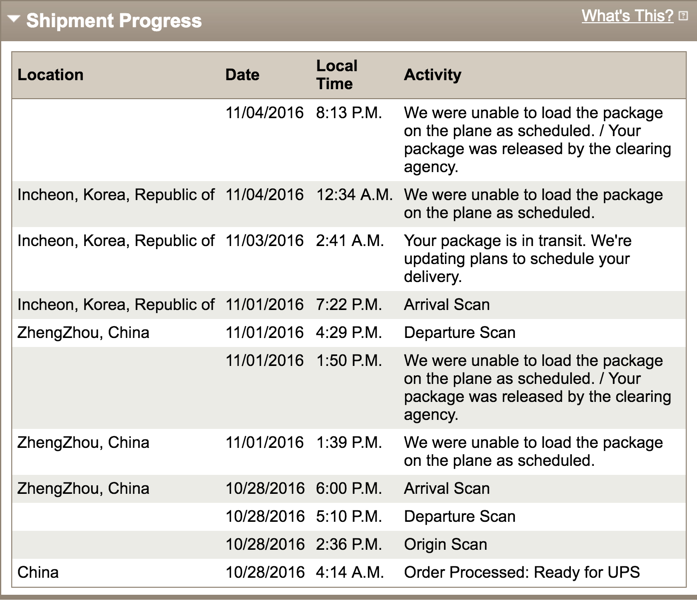
Task: Click Order Processed: Ready for UPS
Action: (522, 572)
